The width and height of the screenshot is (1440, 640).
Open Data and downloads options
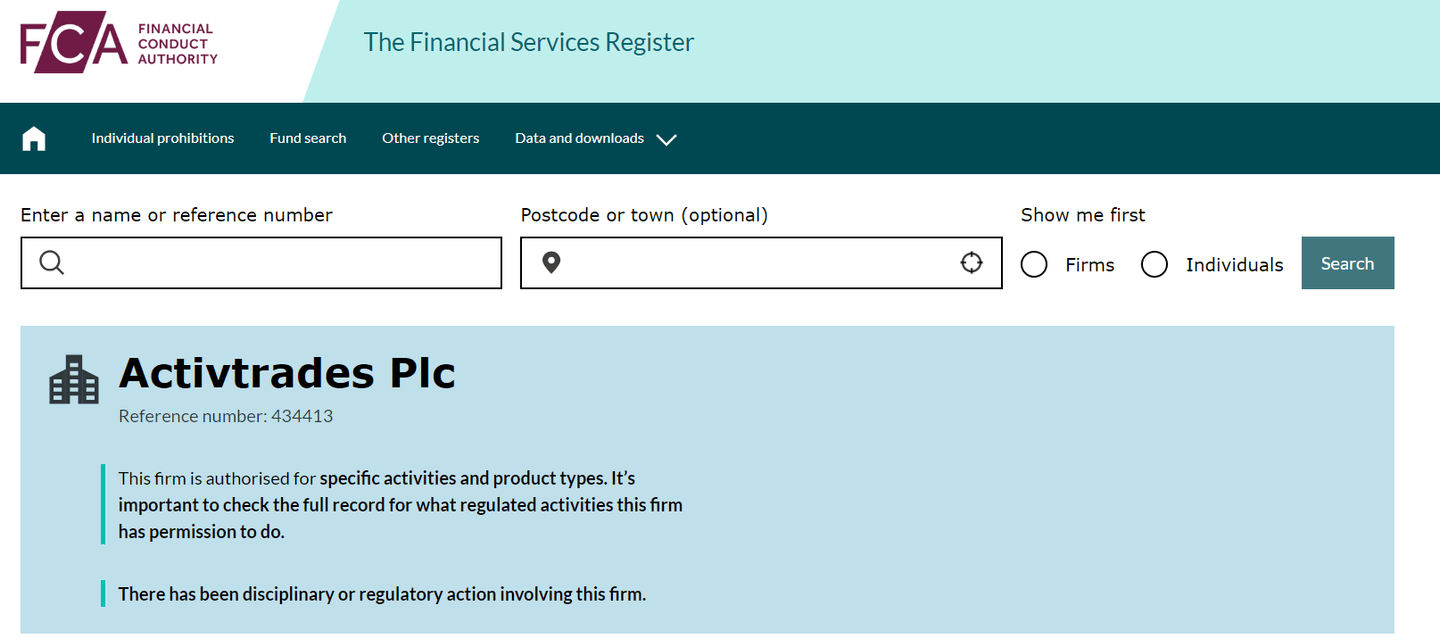click(579, 138)
